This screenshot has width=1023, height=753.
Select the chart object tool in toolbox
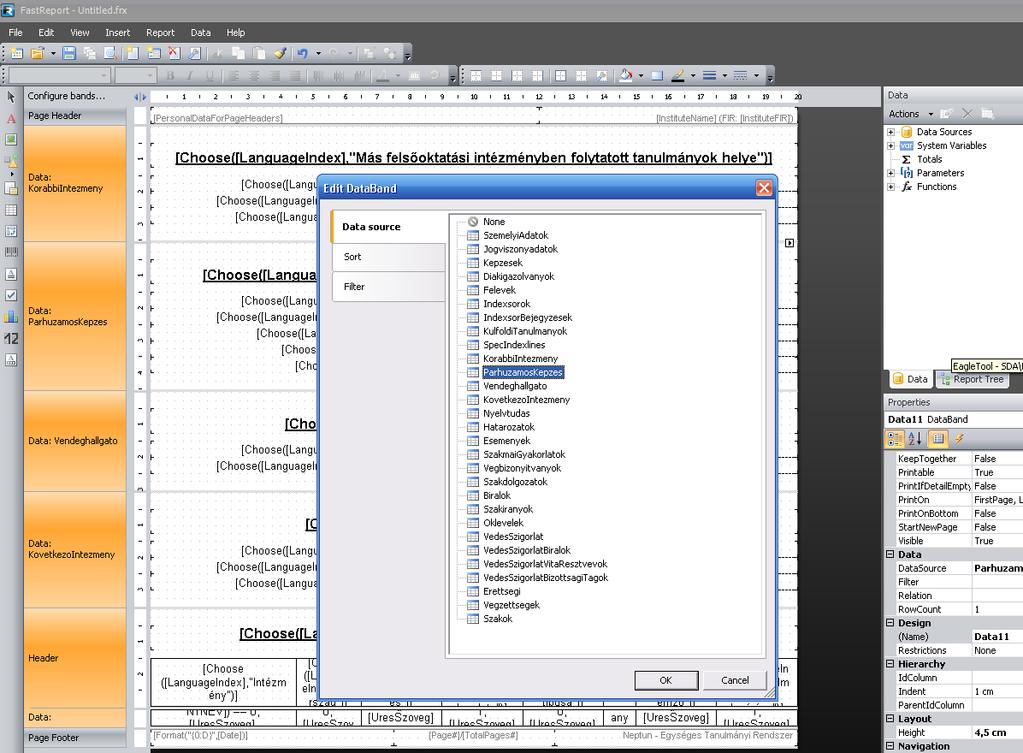pyautogui.click(x=11, y=317)
